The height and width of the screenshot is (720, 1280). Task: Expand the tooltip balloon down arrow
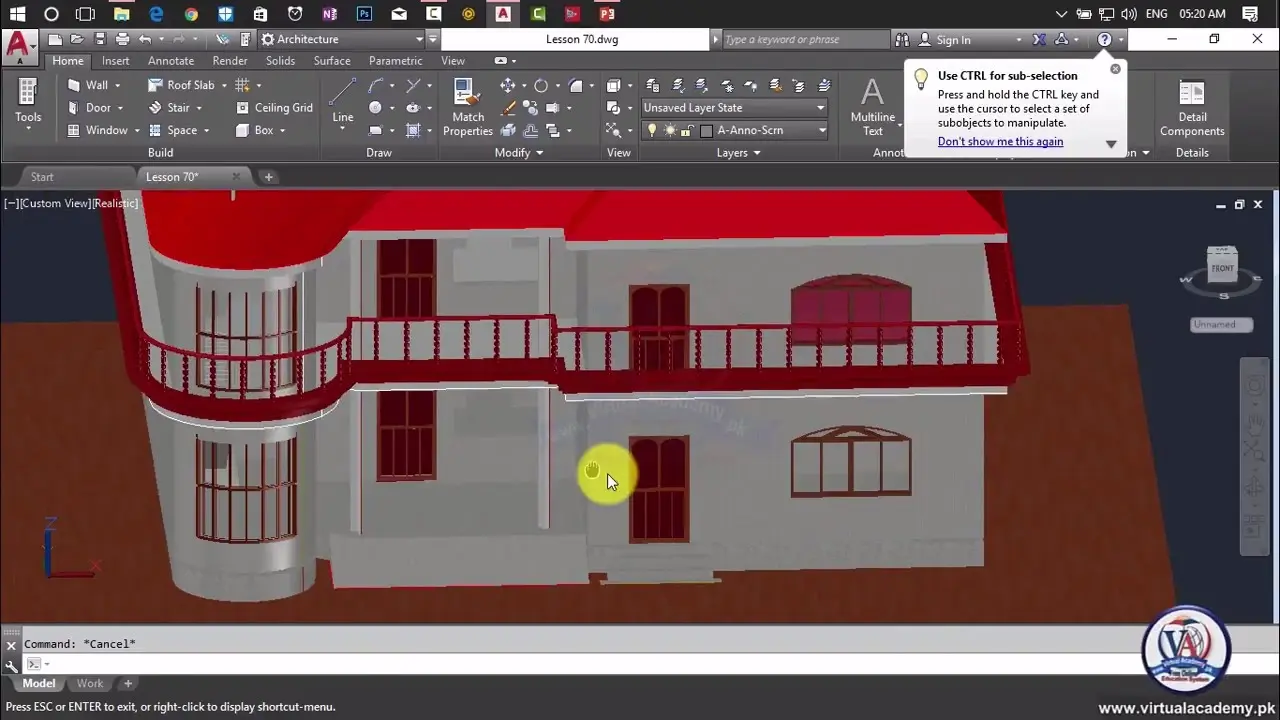coord(1111,144)
